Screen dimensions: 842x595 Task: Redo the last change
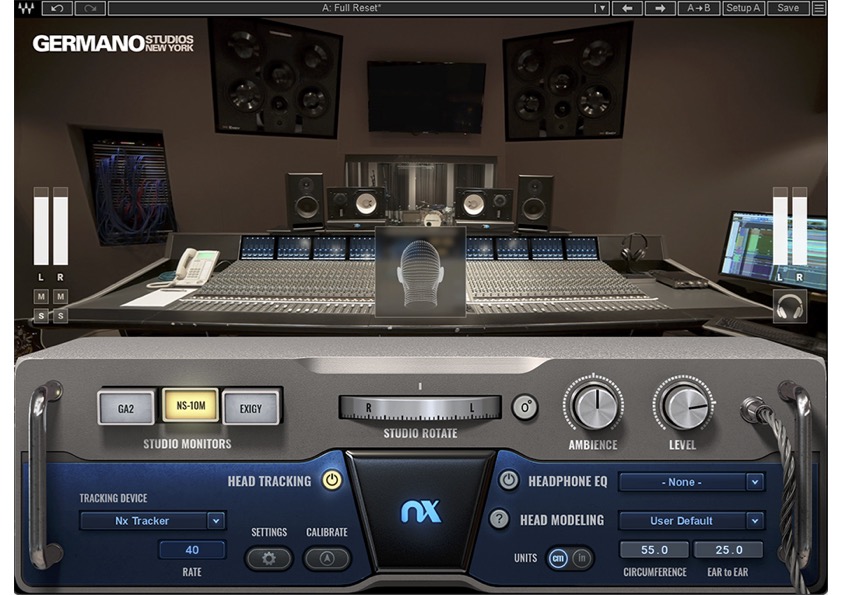[x=90, y=8]
